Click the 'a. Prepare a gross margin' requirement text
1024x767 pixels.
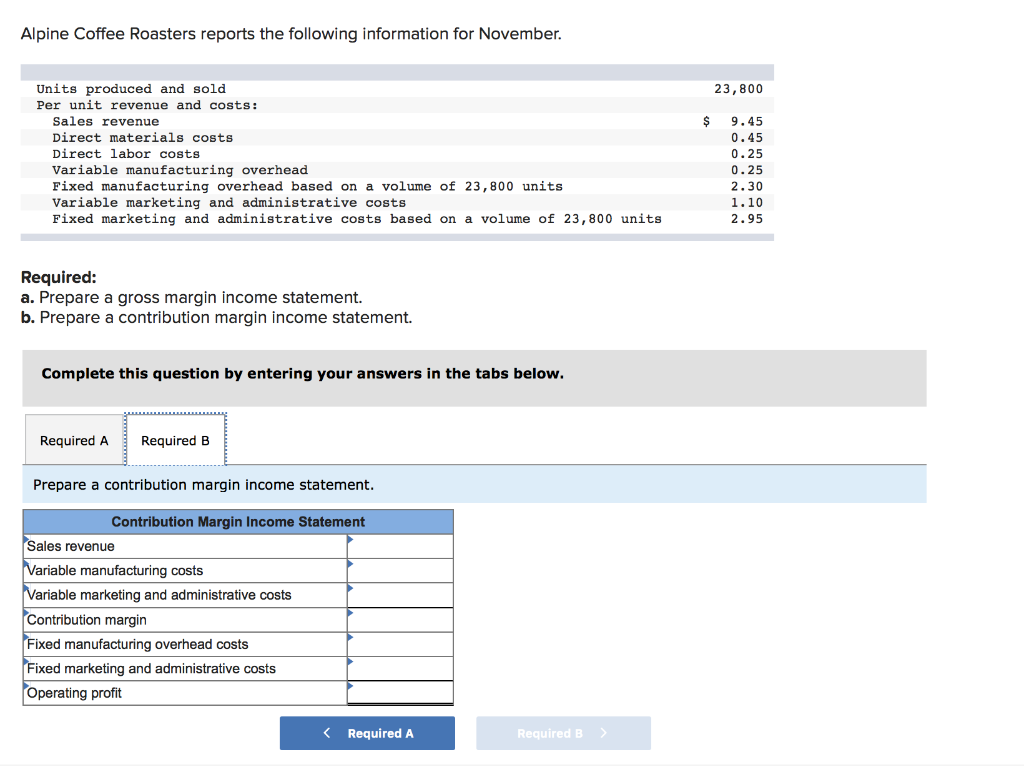pos(191,297)
